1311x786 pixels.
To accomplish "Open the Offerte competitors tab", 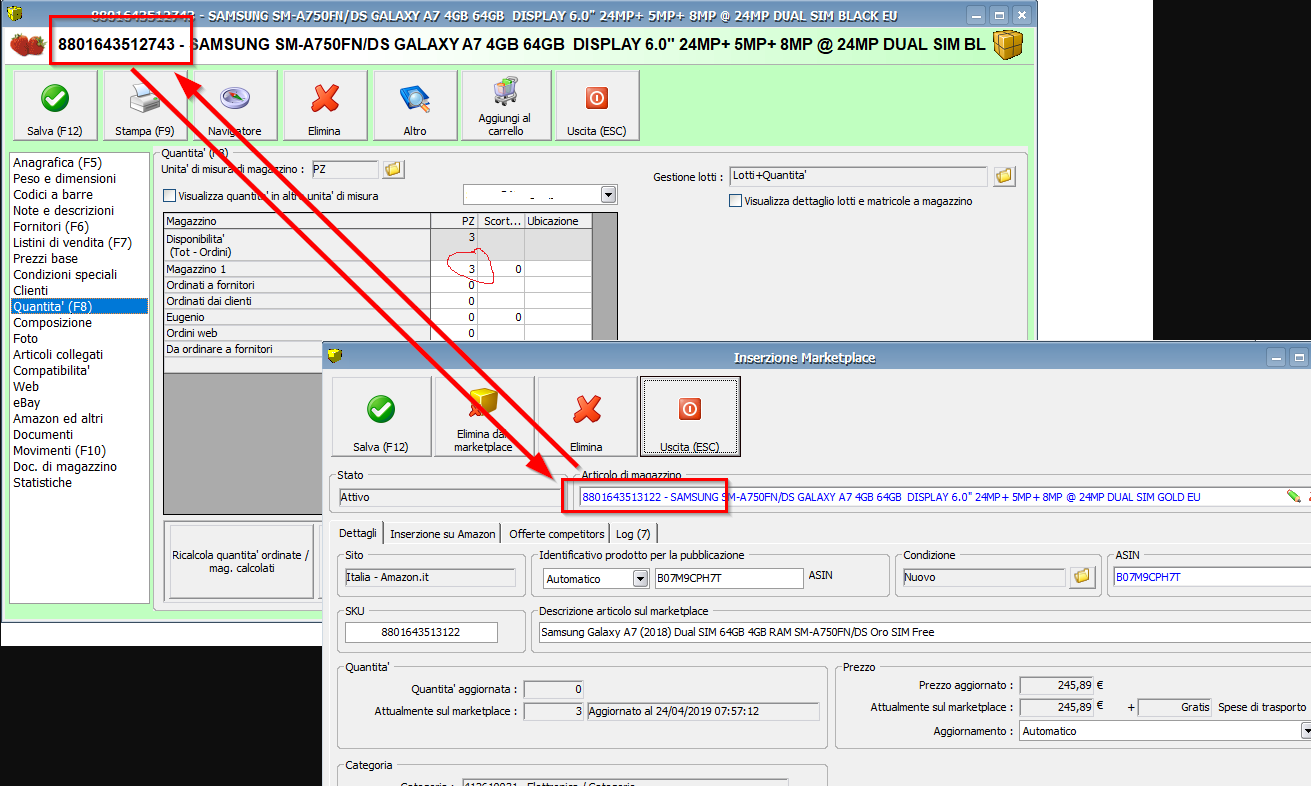I will (x=556, y=534).
